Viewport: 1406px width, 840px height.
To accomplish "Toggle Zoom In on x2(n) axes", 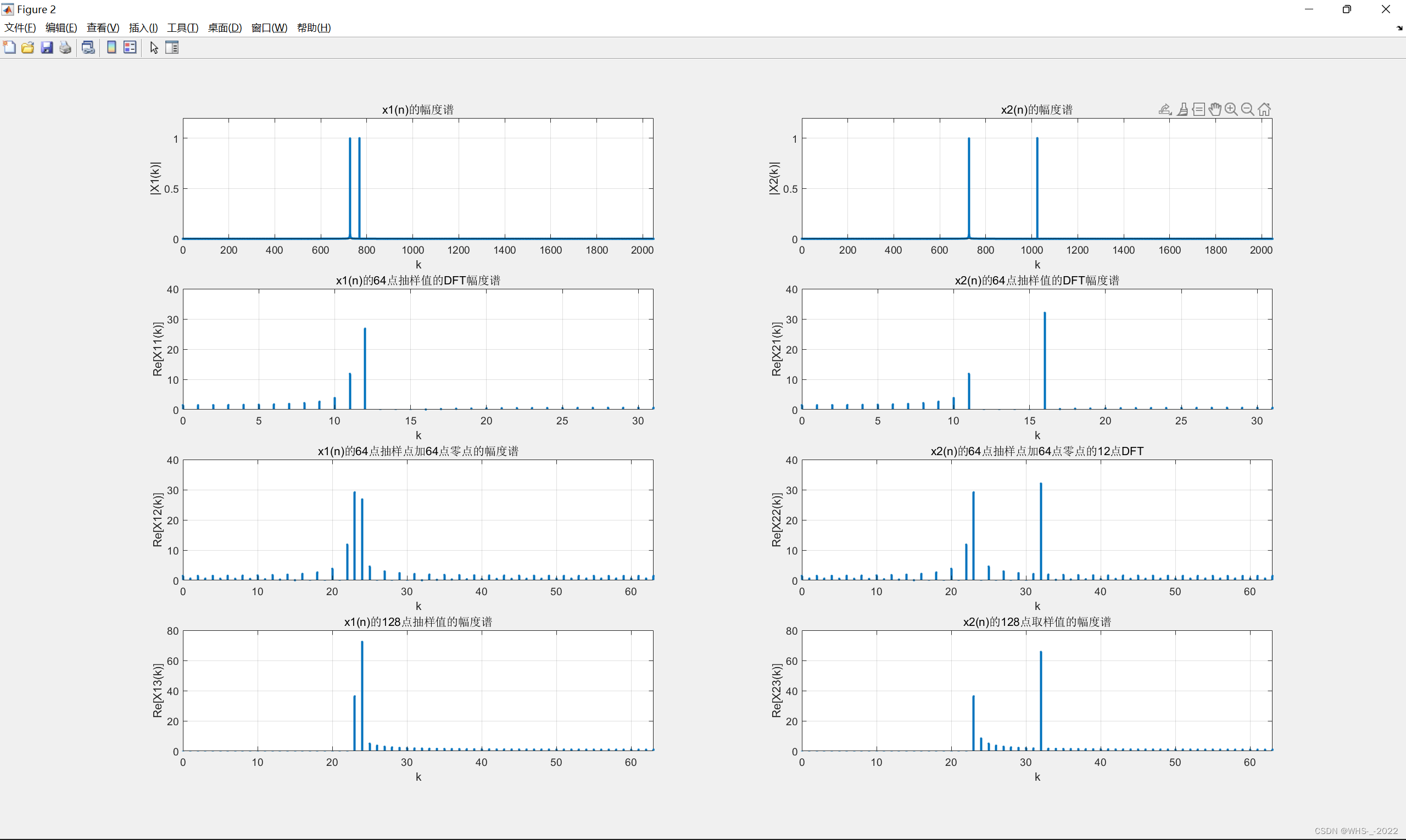I will pos(1231,109).
